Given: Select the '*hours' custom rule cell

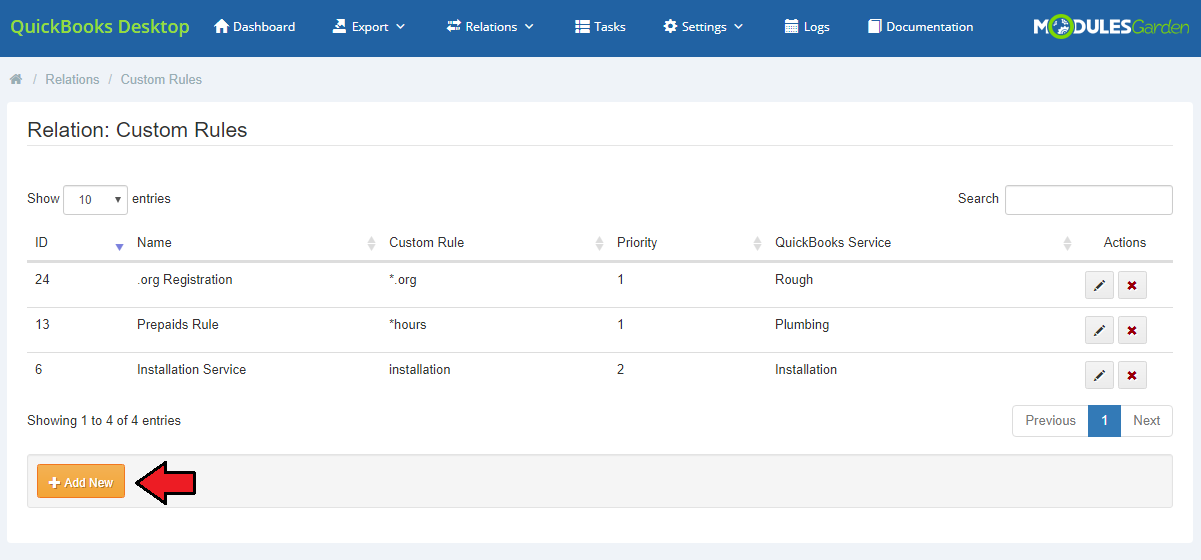Looking at the screenshot, I should pos(408,325).
